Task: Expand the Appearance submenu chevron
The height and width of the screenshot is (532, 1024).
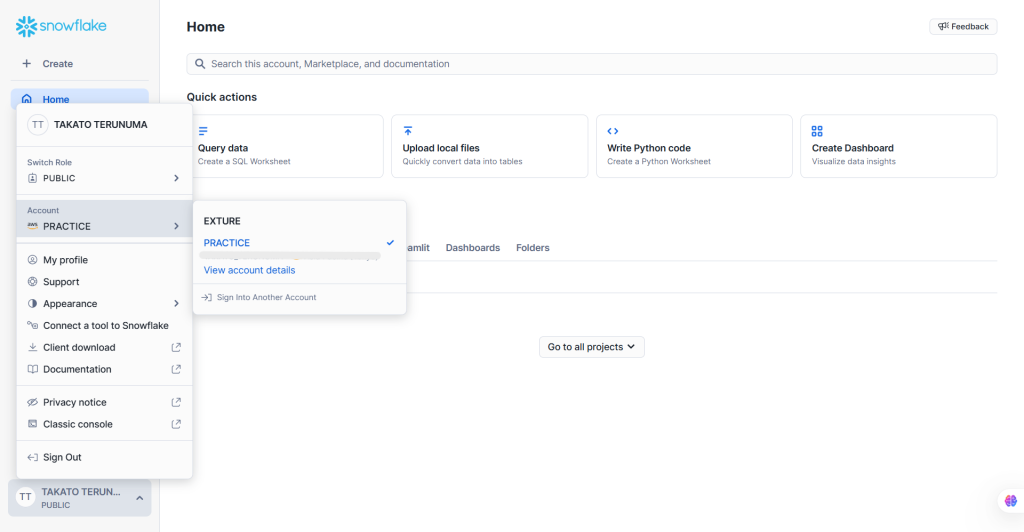Action: 176,304
